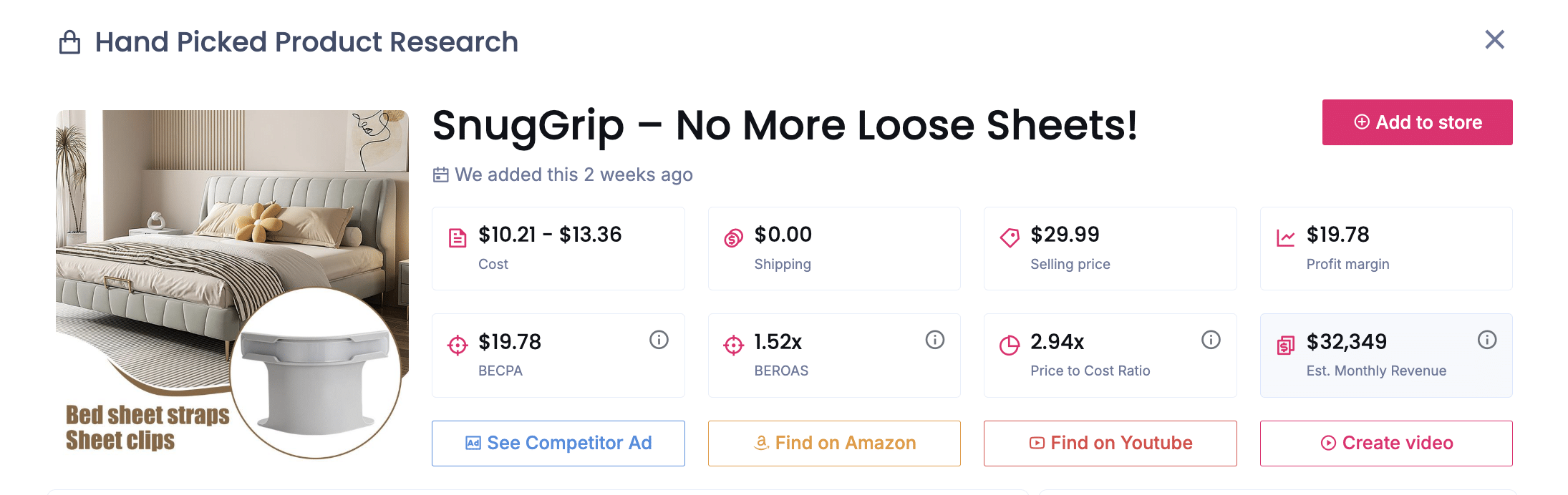Click Find on Youtube button
This screenshot has height=495, width=1568.
[1110, 443]
